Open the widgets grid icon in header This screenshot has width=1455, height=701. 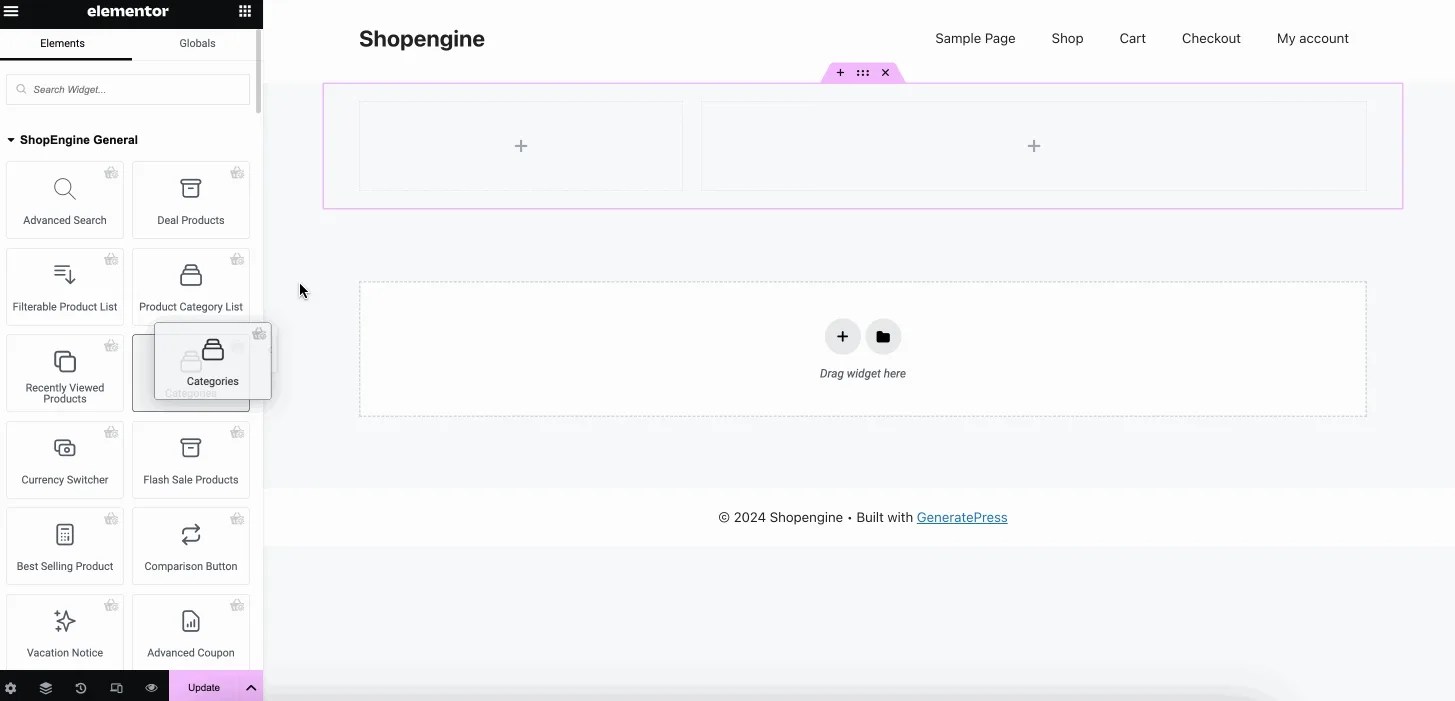[244, 12]
